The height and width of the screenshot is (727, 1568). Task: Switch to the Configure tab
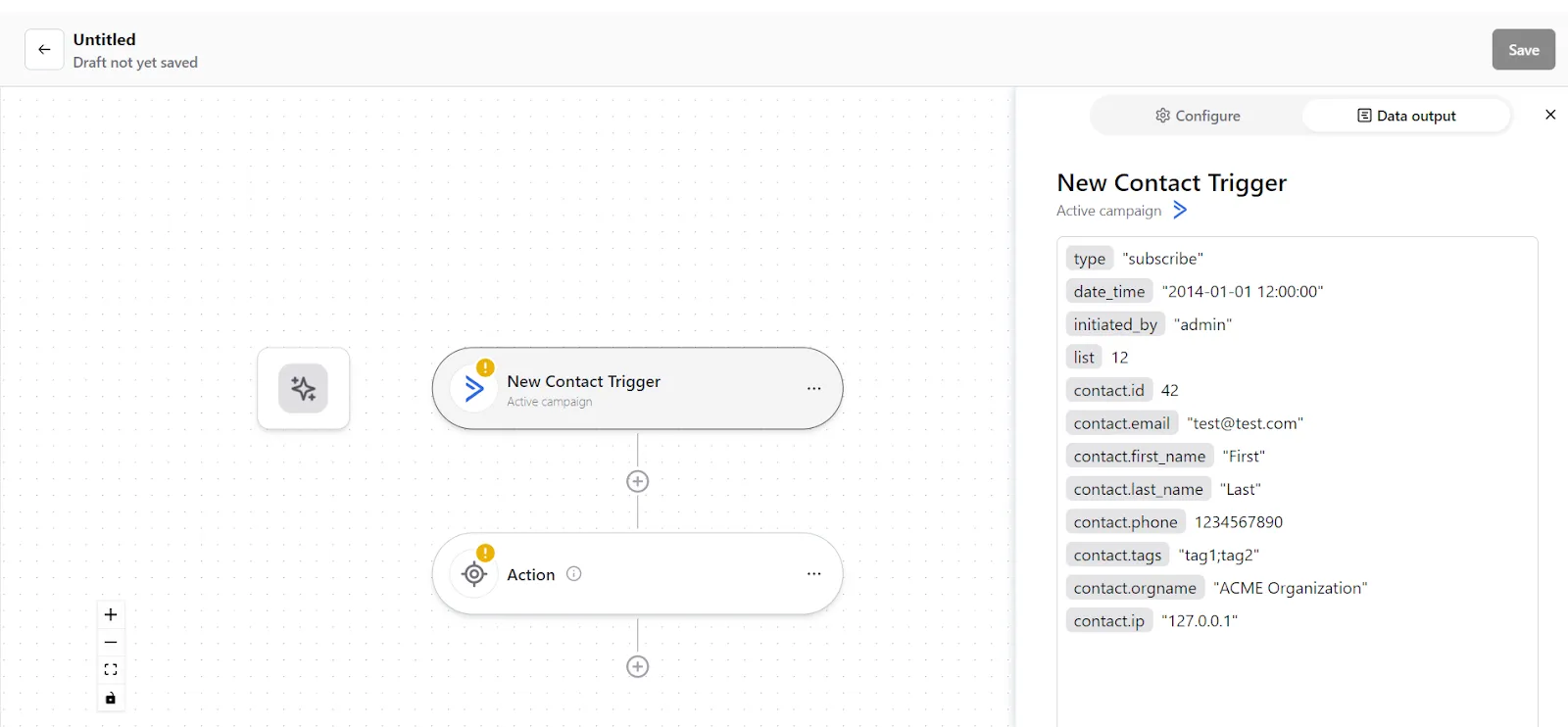(x=1198, y=116)
